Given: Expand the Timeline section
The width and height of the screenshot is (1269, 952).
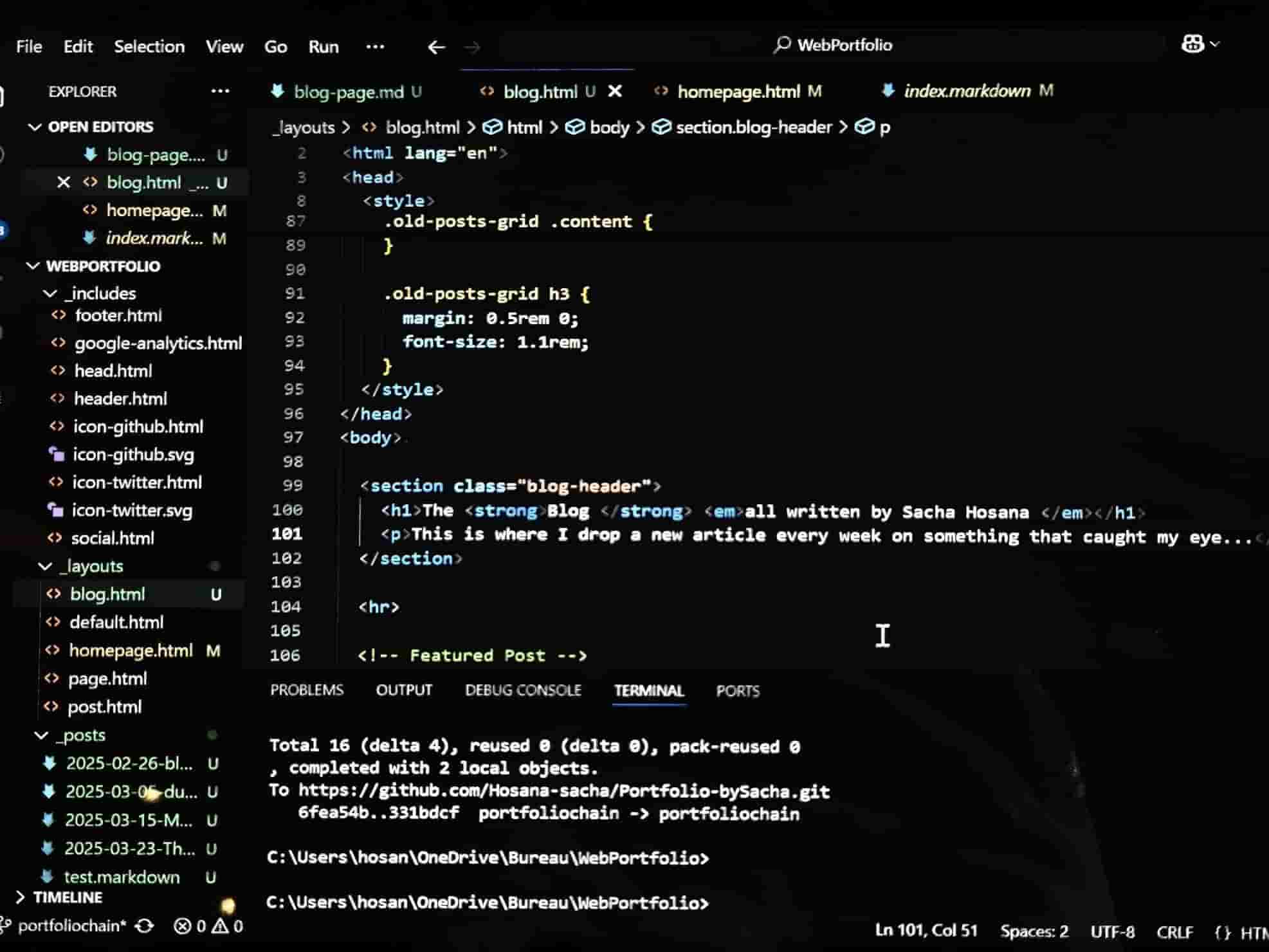Looking at the screenshot, I should click(x=21, y=897).
